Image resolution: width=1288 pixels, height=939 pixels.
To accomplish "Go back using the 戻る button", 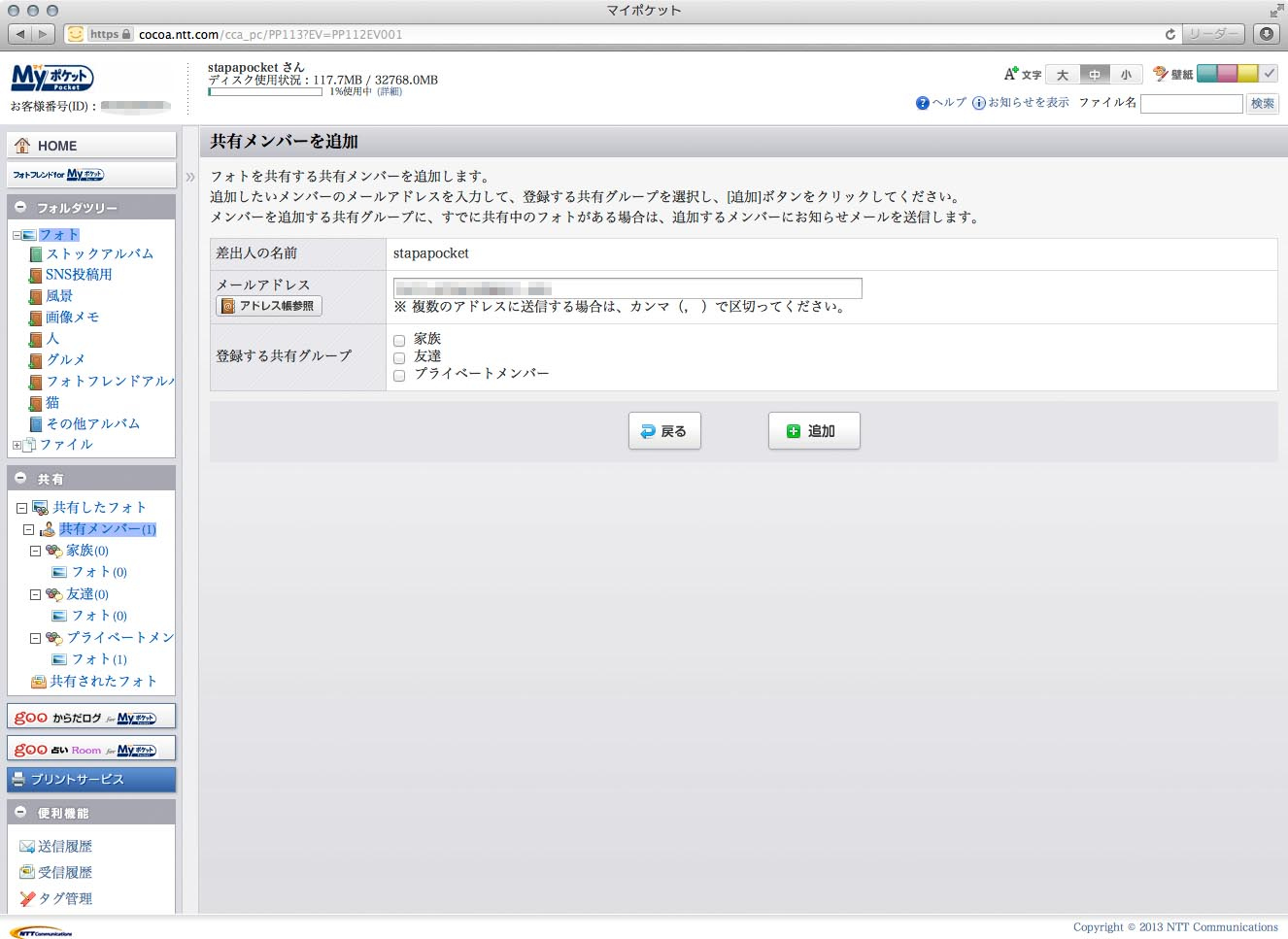I will [664, 430].
